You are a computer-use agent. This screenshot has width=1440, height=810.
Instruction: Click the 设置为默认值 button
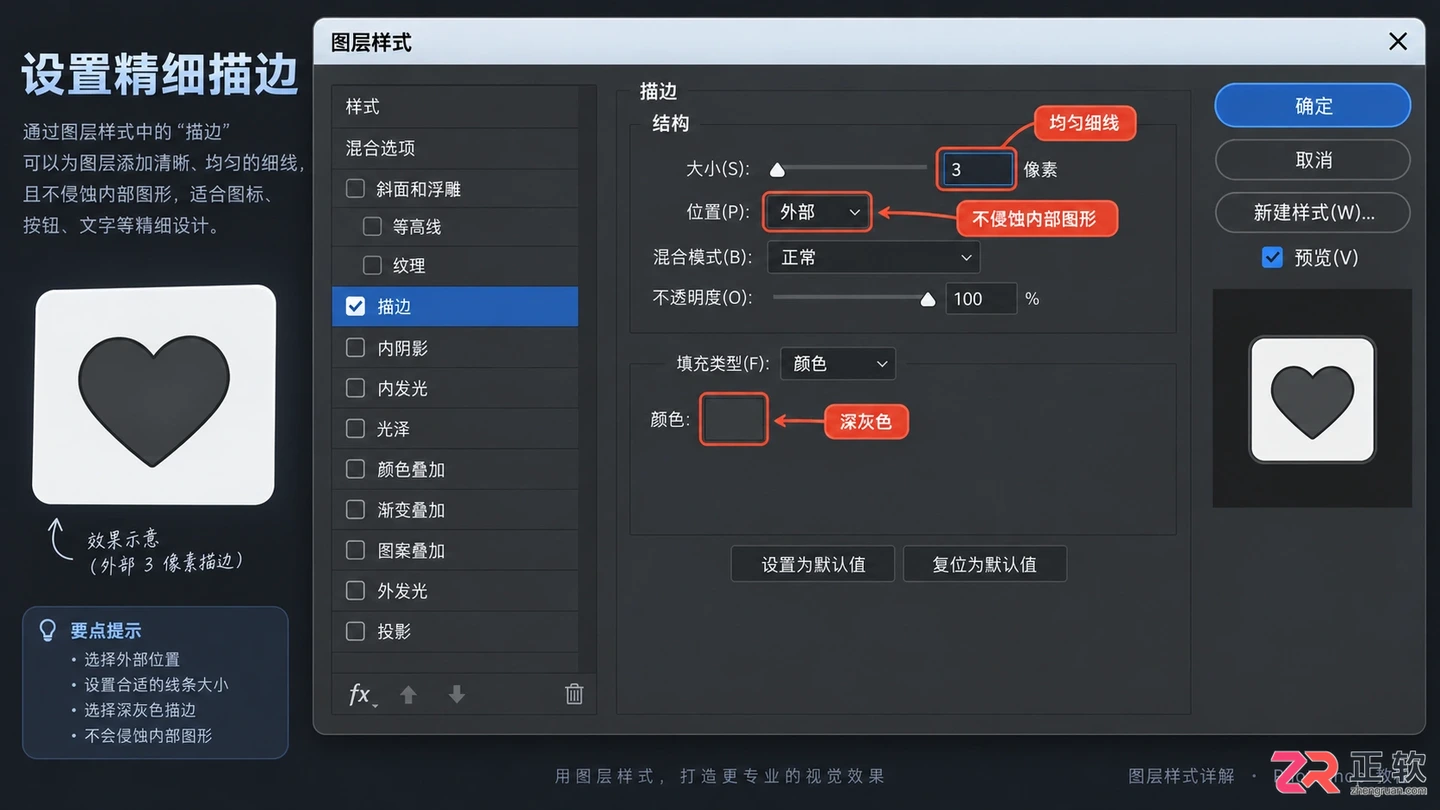[x=814, y=564]
